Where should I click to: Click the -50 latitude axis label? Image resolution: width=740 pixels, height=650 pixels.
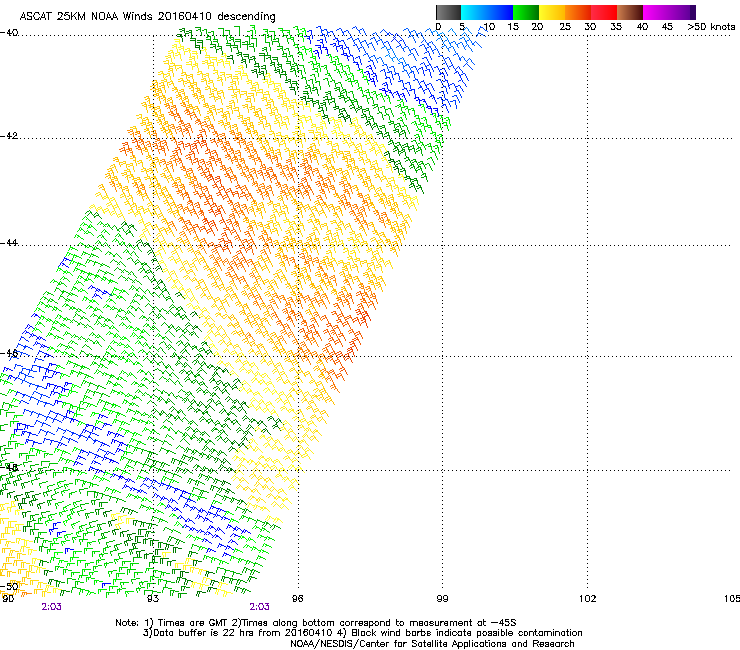[x=9, y=587]
